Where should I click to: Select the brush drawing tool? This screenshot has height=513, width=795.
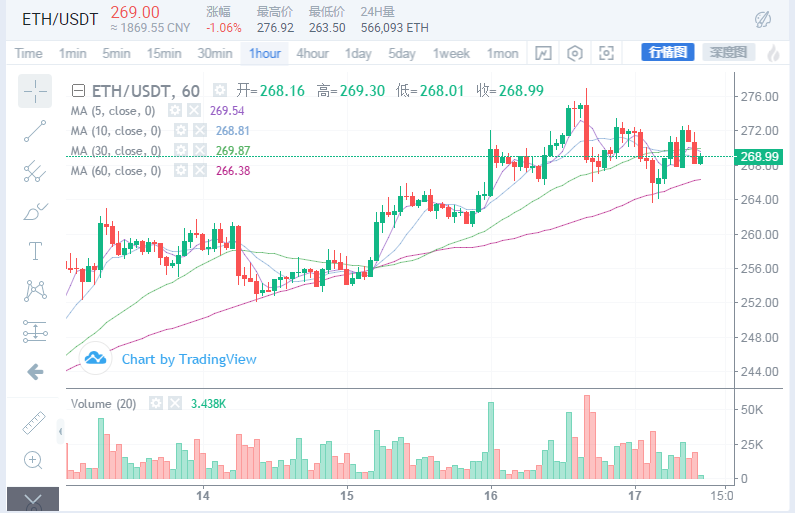pyautogui.click(x=35, y=211)
